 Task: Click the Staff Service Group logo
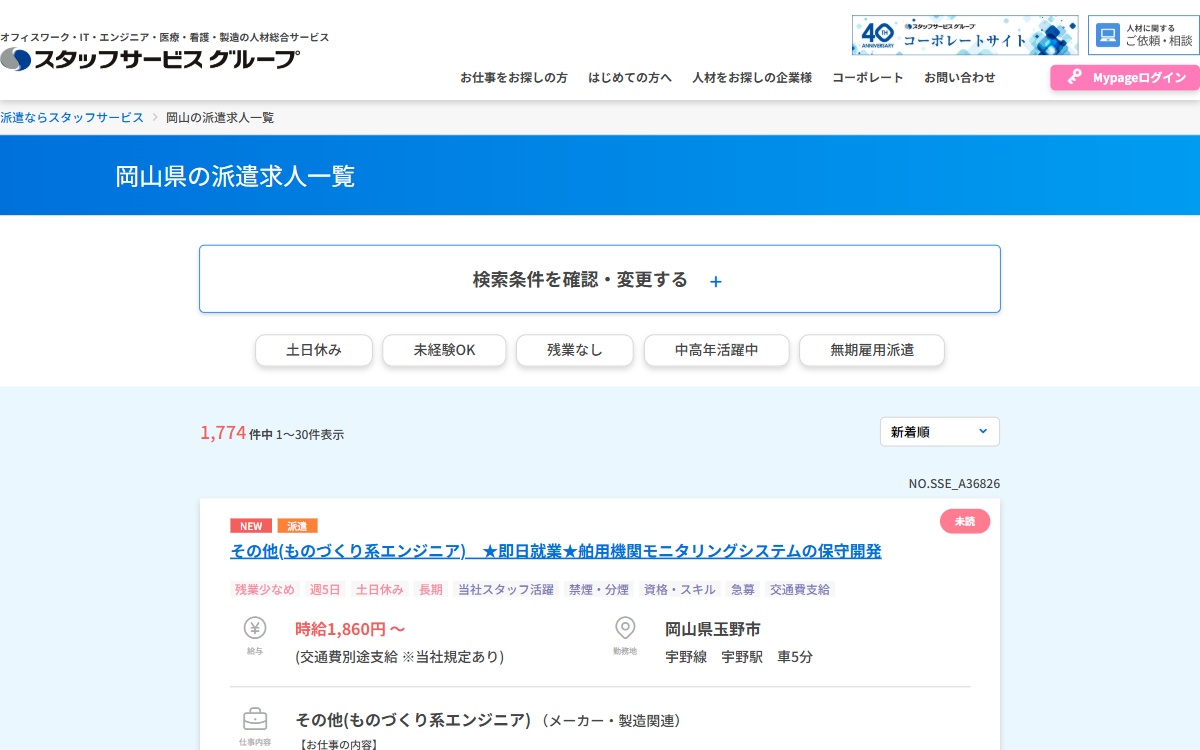coord(150,59)
